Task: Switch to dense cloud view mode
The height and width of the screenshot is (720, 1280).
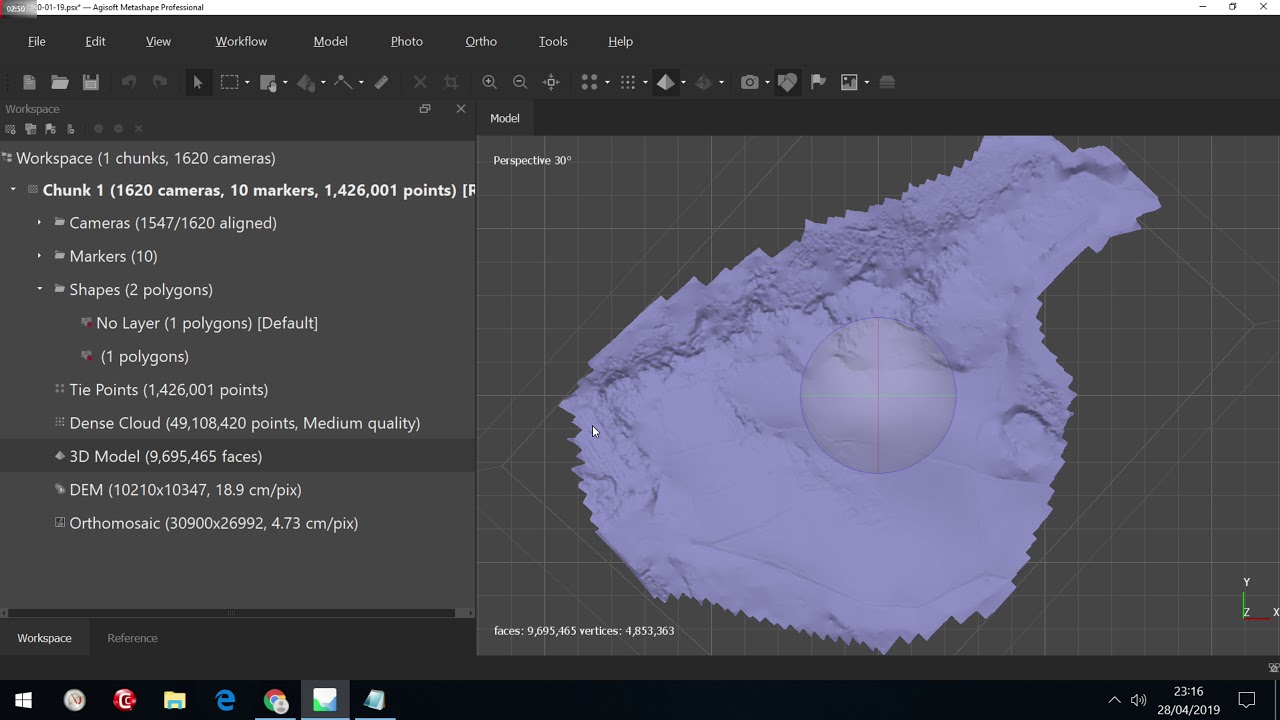Action: coord(627,82)
